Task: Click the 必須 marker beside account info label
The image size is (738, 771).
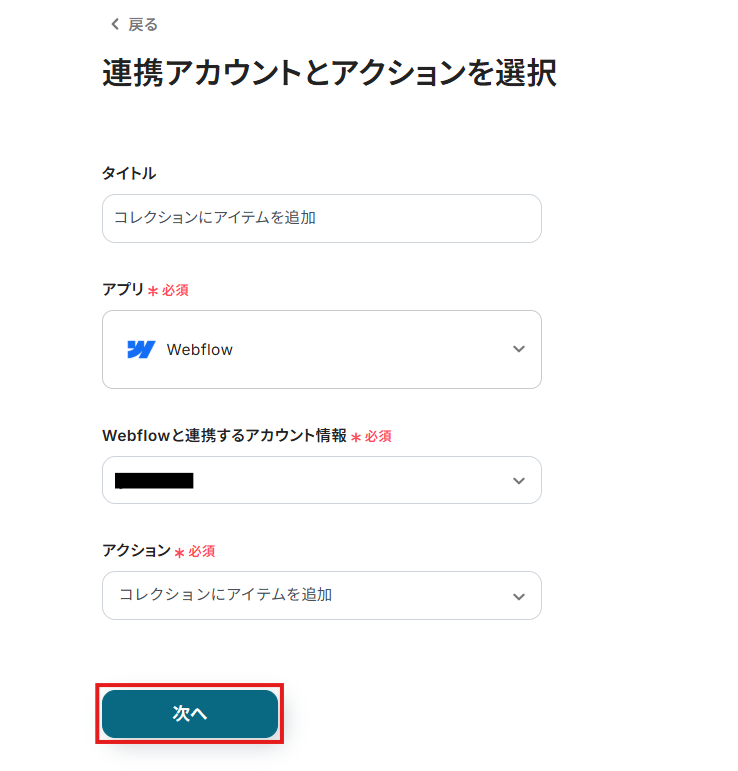Action: (378, 436)
